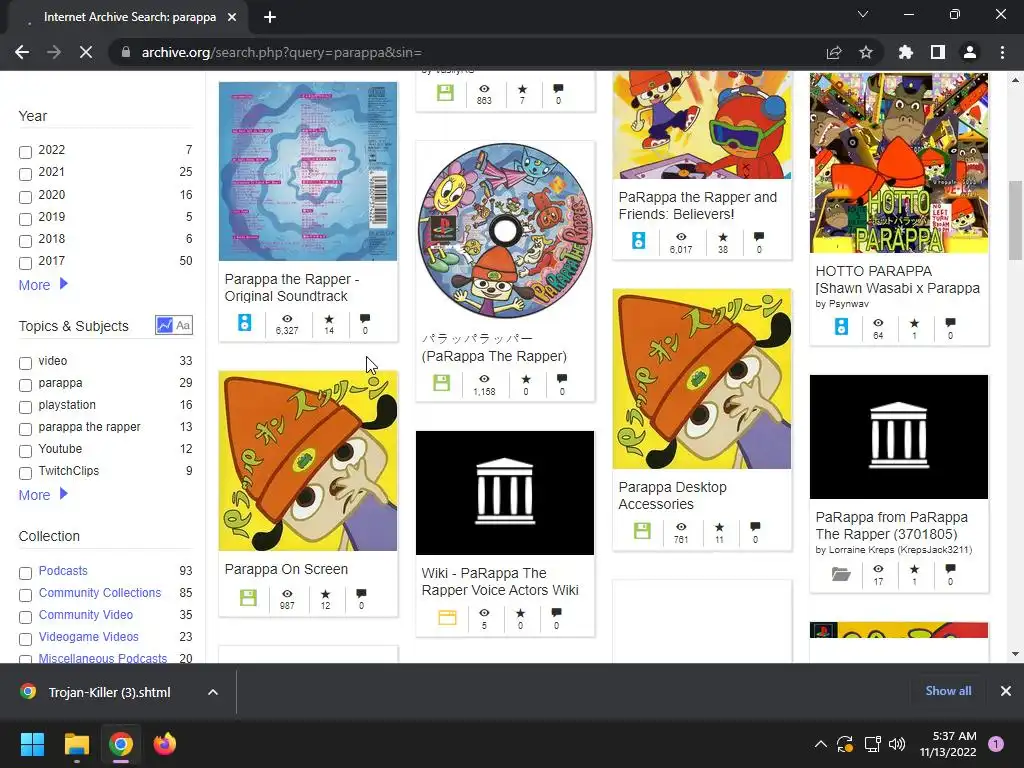This screenshot has width=1024, height=768.
Task: Open the Community Collections link
Action: point(99,592)
